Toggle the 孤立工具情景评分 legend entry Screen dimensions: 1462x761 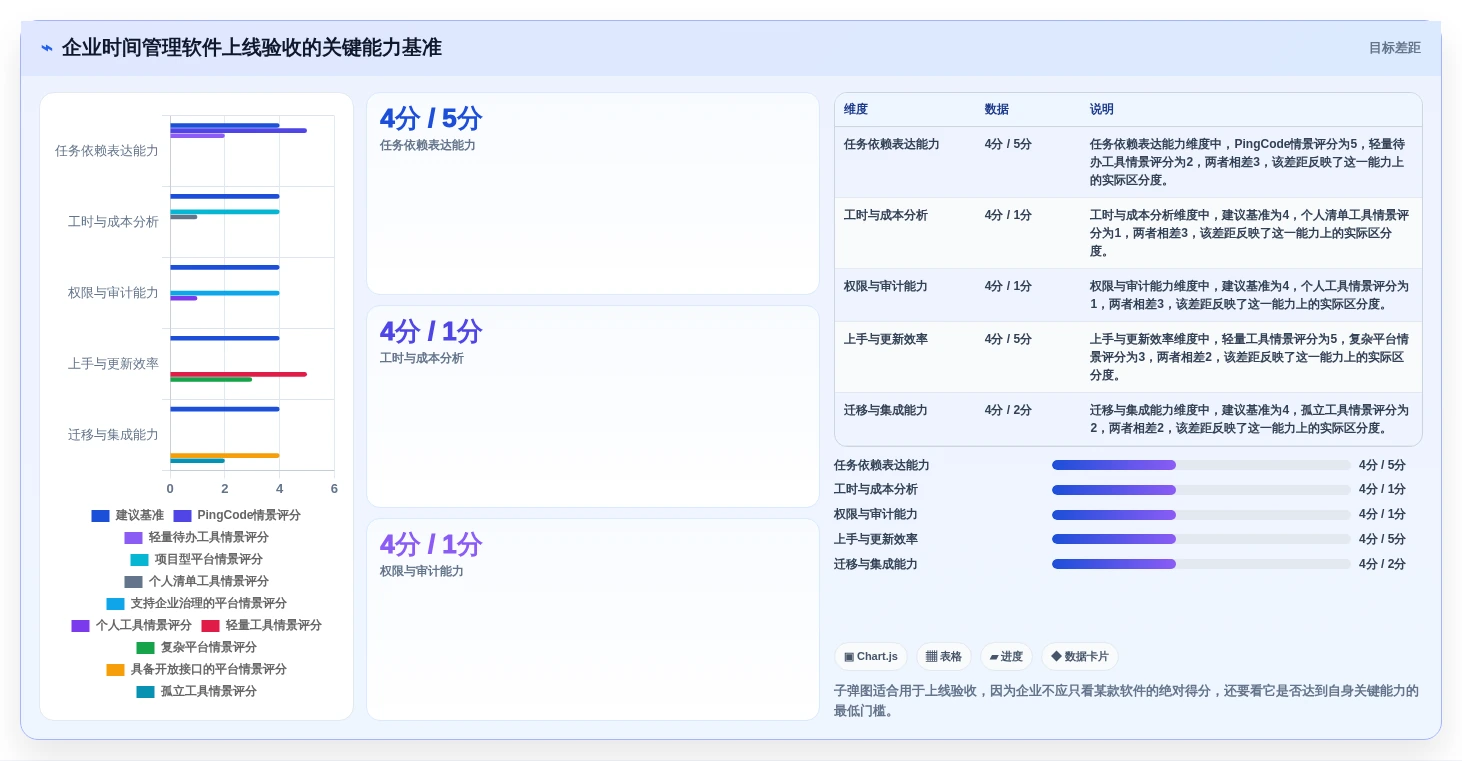(x=196, y=692)
